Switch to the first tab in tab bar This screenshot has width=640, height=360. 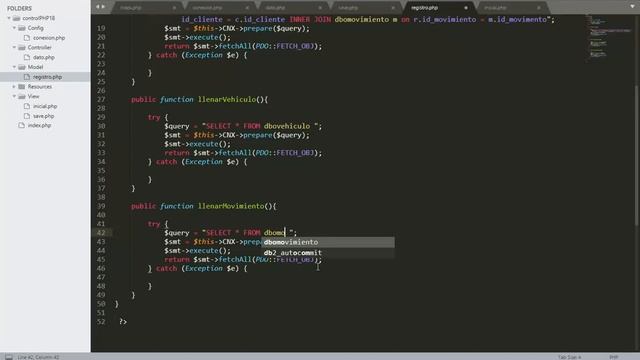coord(147,8)
